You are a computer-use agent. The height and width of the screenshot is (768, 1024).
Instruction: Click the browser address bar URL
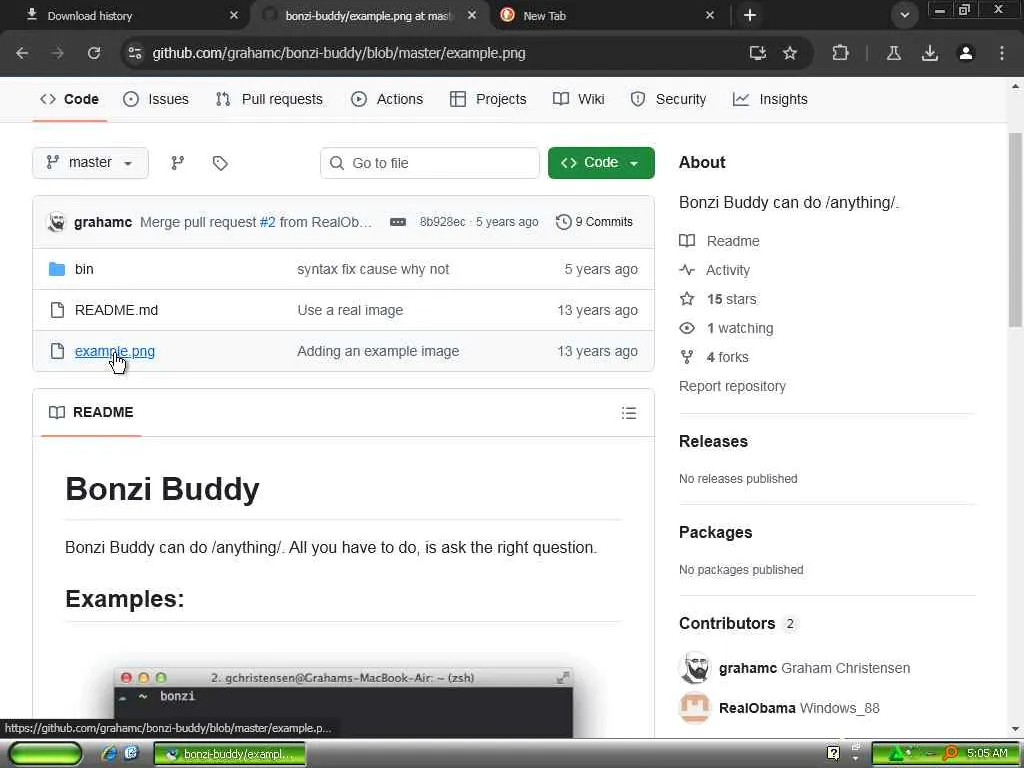point(339,53)
